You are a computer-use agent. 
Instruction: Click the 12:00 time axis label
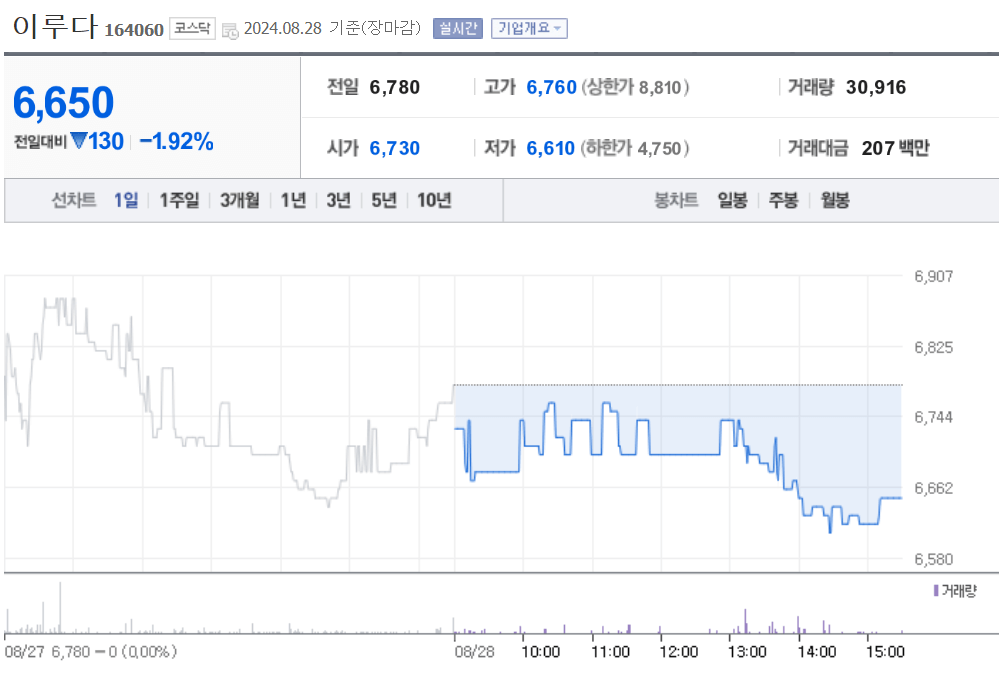[679, 652]
